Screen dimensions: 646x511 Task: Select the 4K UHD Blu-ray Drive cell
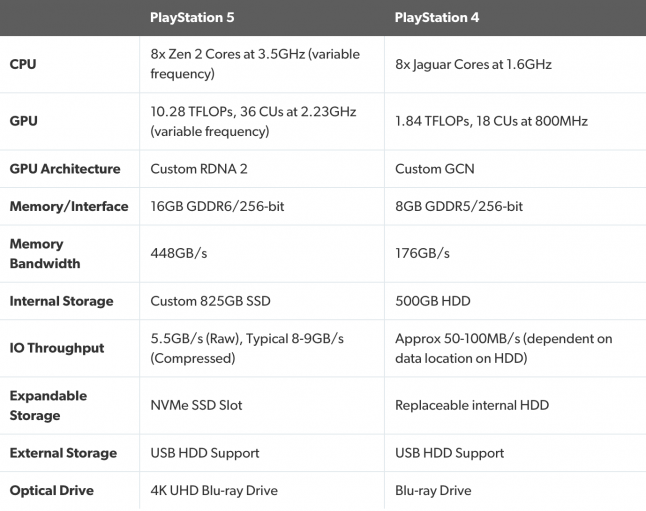[214, 490]
